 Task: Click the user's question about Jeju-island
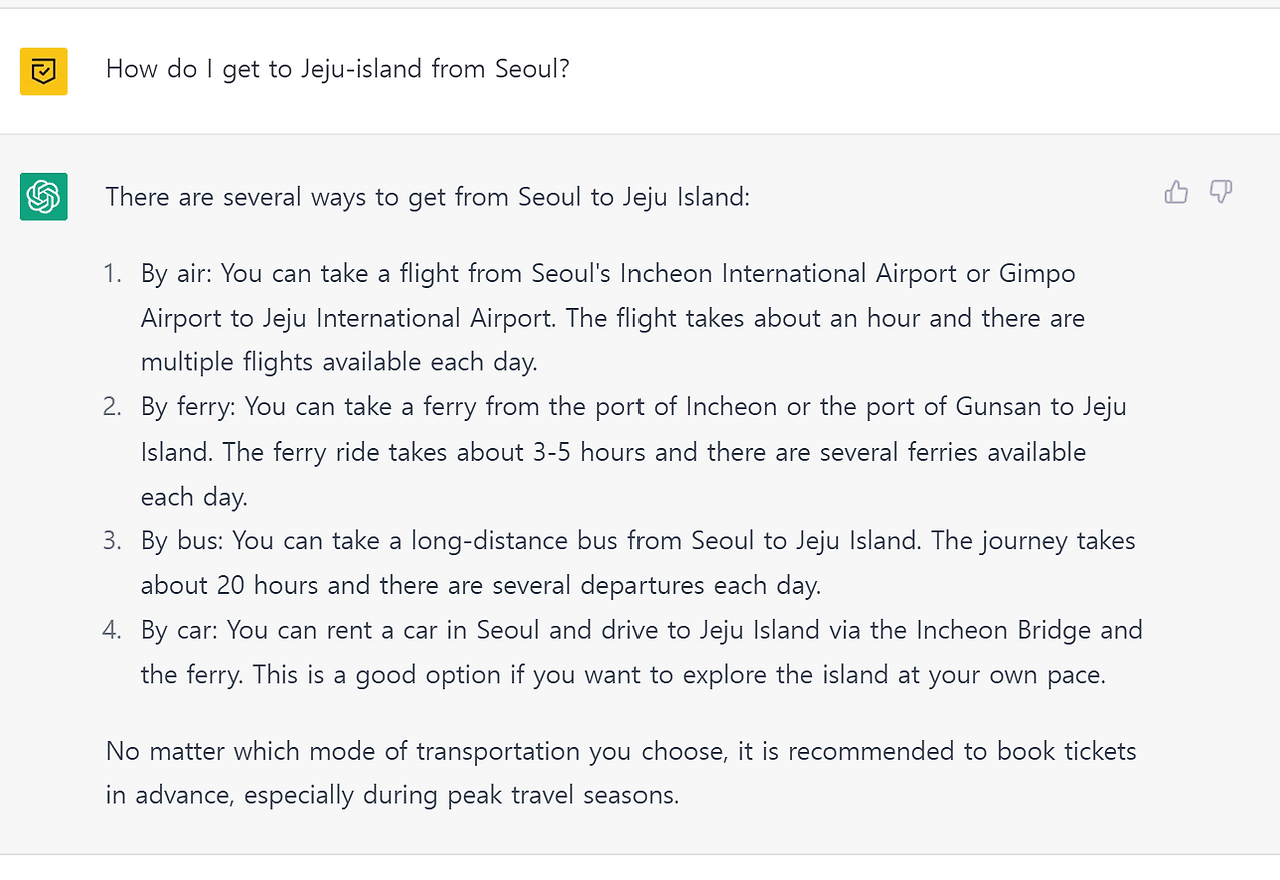click(x=337, y=69)
